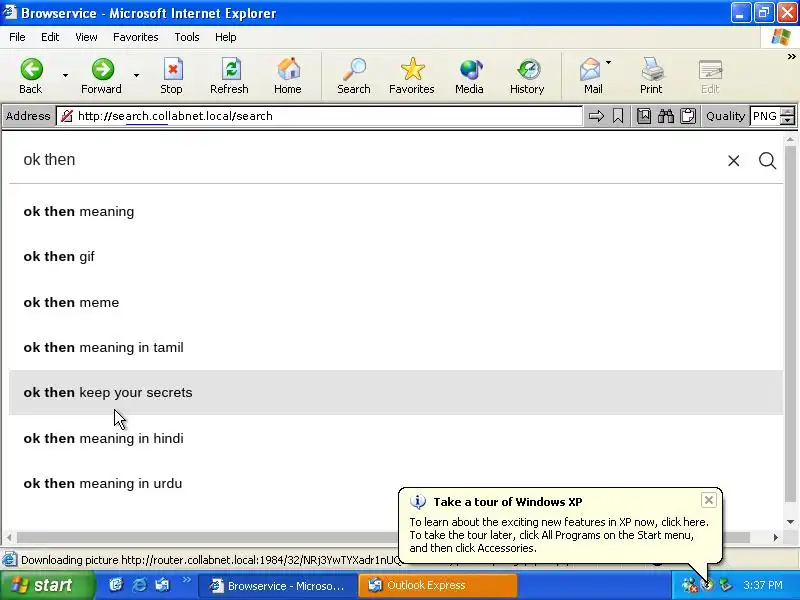This screenshot has width=800, height=600.
Task: Open the Edit menu
Action: click(x=50, y=37)
